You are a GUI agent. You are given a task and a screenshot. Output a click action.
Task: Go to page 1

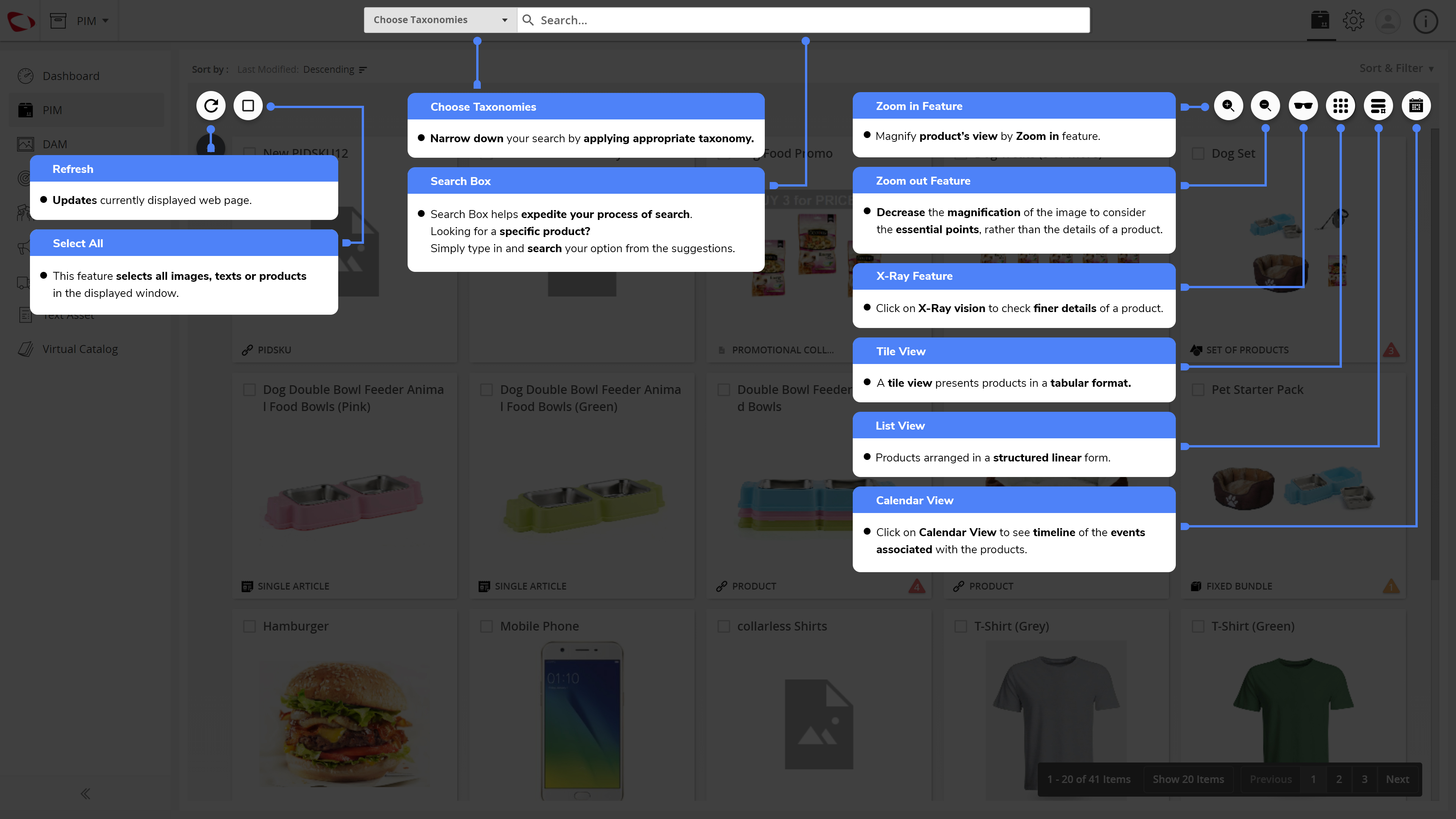[1313, 779]
